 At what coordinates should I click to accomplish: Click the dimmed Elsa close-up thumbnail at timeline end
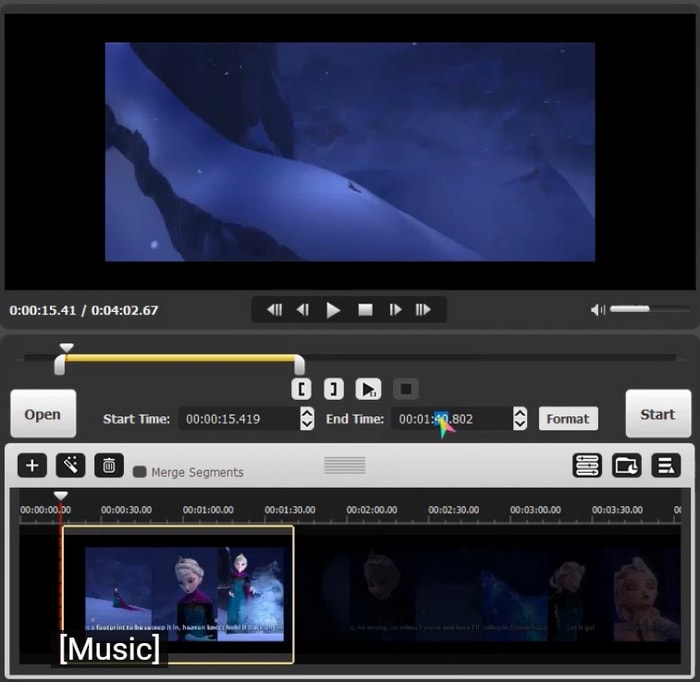[x=646, y=595]
